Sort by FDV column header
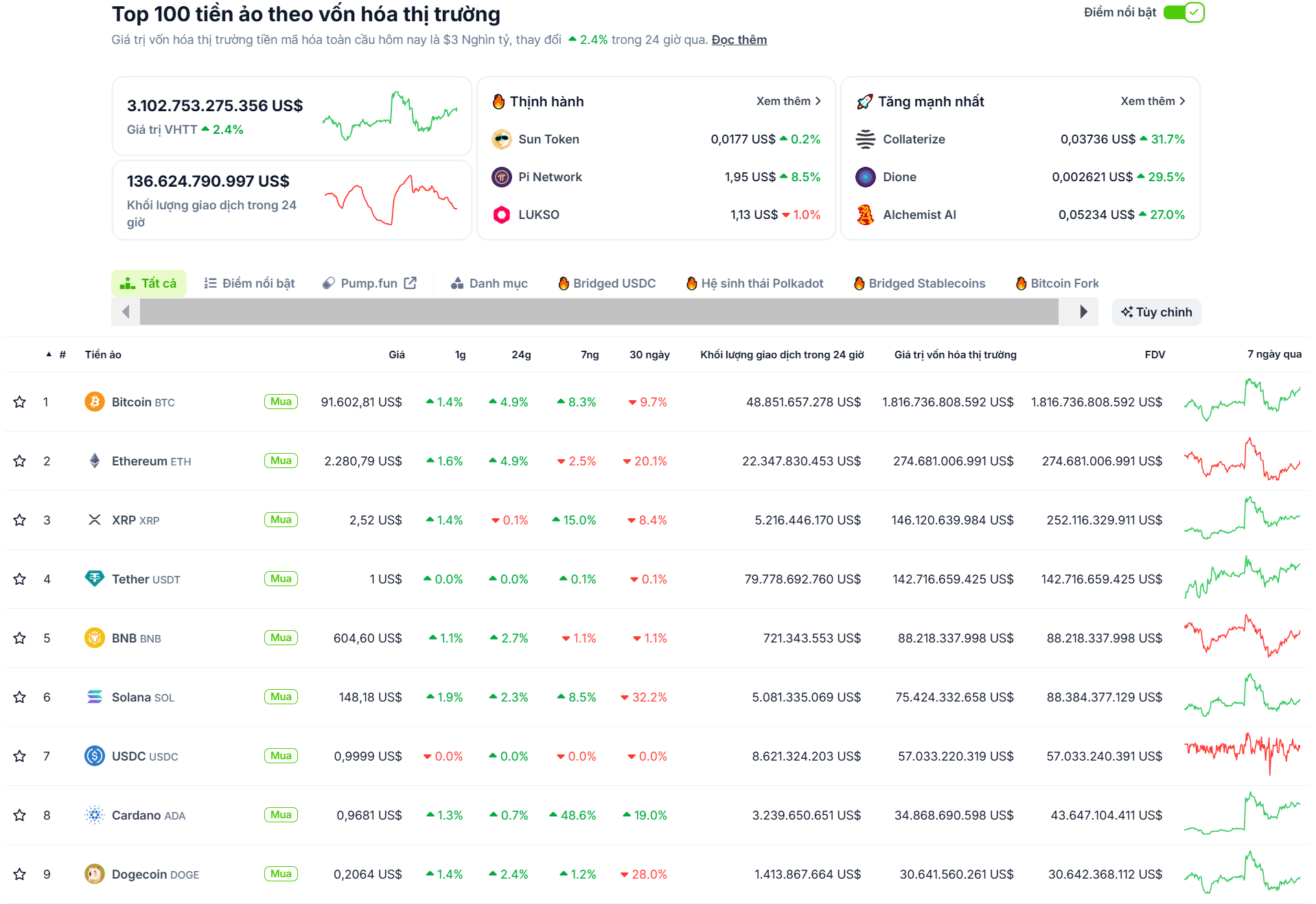The width and height of the screenshot is (1316, 904). point(1155,354)
